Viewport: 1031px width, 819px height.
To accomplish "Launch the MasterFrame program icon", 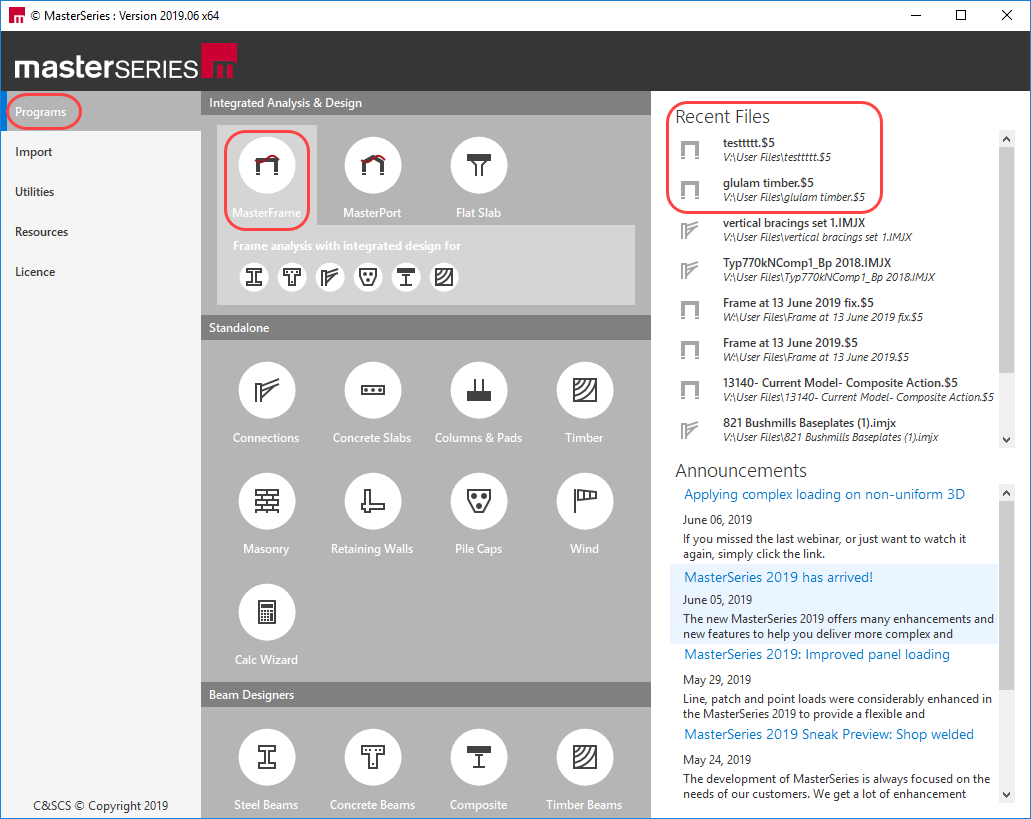I will coord(266,166).
